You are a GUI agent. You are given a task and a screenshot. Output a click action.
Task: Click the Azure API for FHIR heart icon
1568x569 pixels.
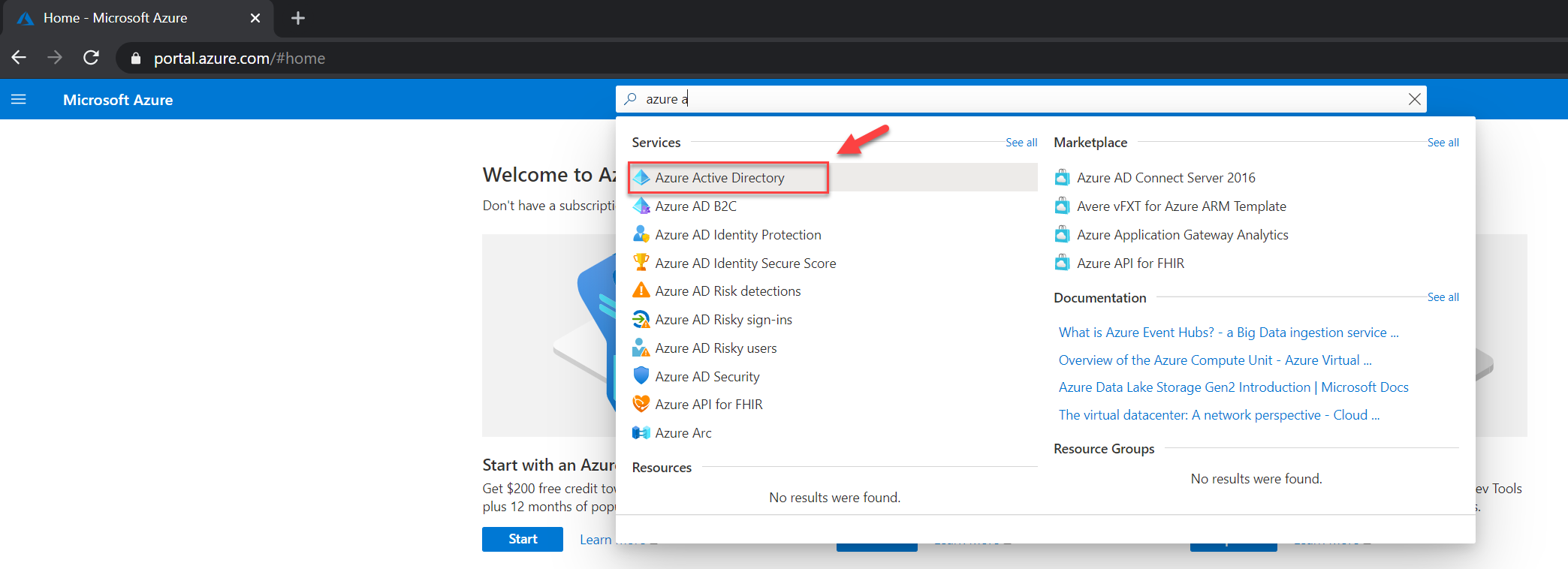click(x=641, y=404)
